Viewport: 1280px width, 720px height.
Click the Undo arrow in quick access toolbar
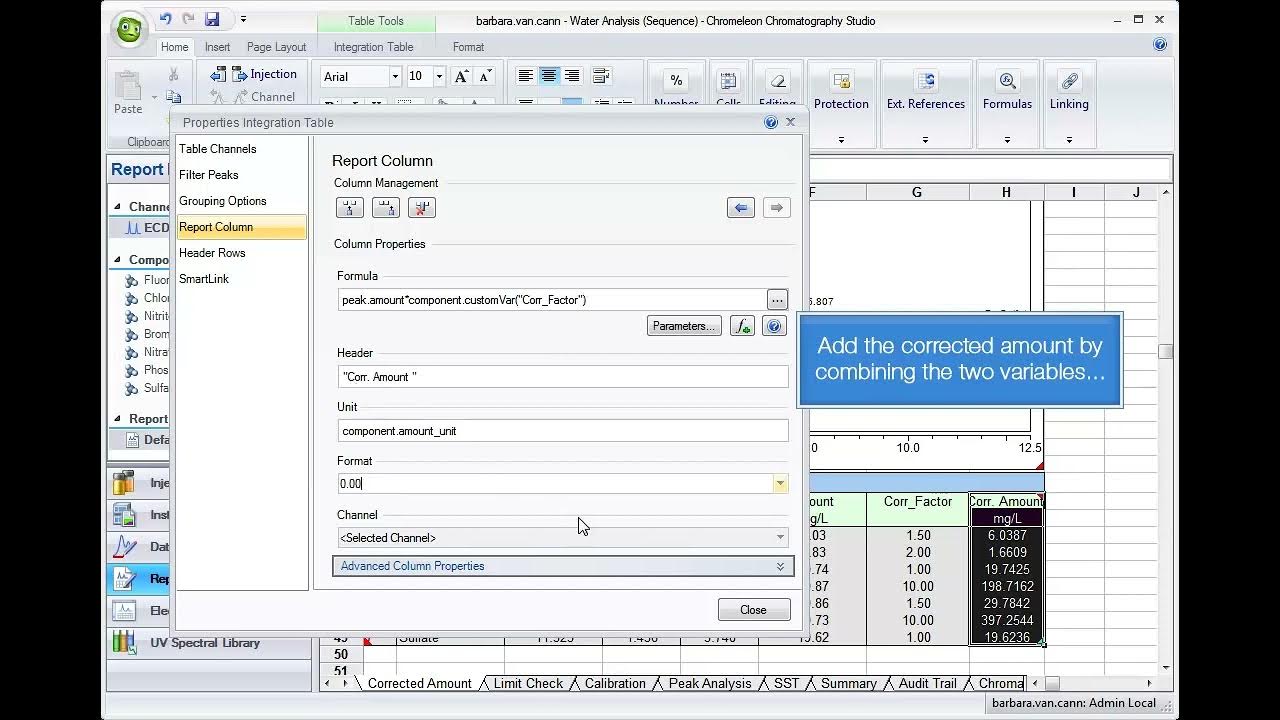click(166, 19)
